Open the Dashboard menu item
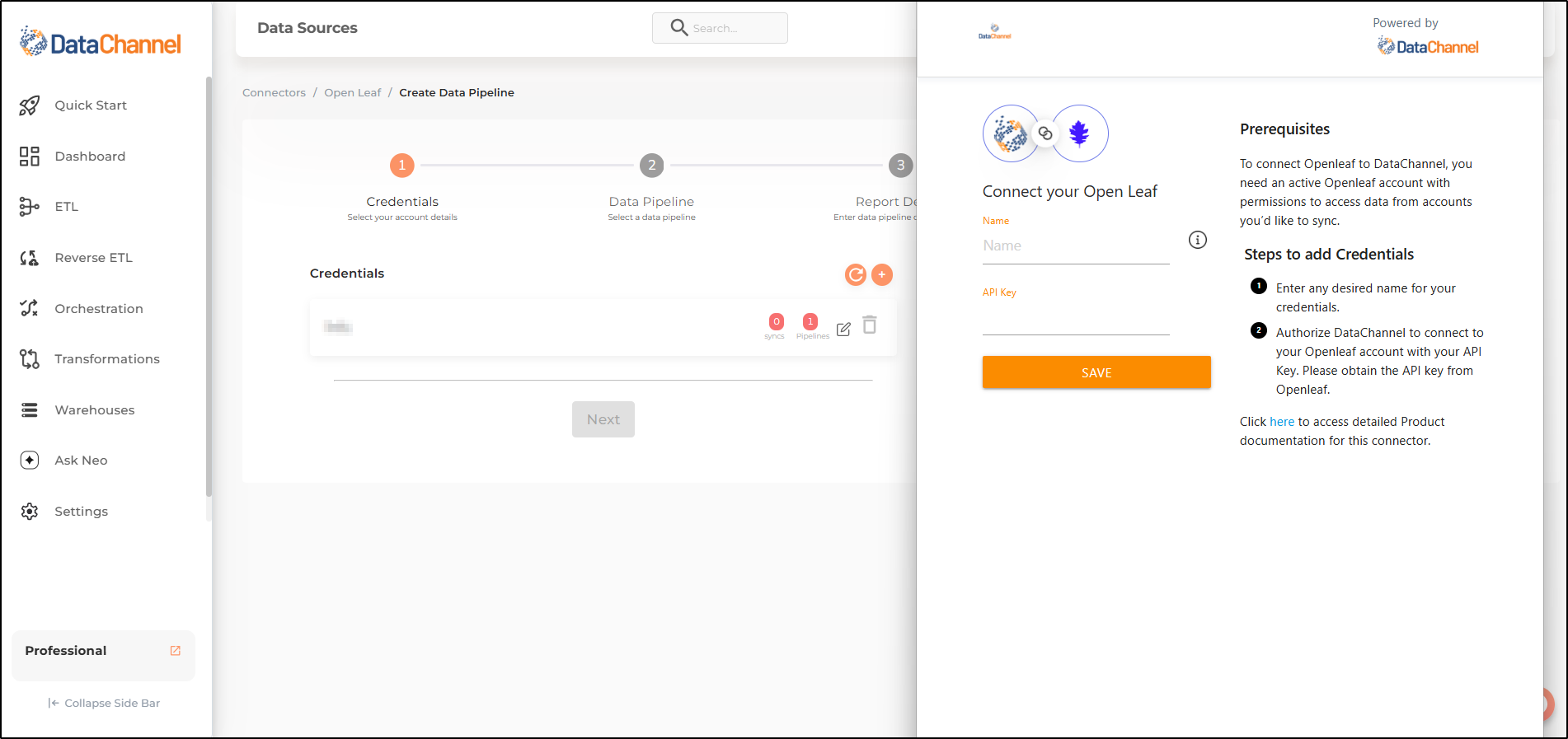This screenshot has height=739, width=1568. pyautogui.click(x=90, y=157)
